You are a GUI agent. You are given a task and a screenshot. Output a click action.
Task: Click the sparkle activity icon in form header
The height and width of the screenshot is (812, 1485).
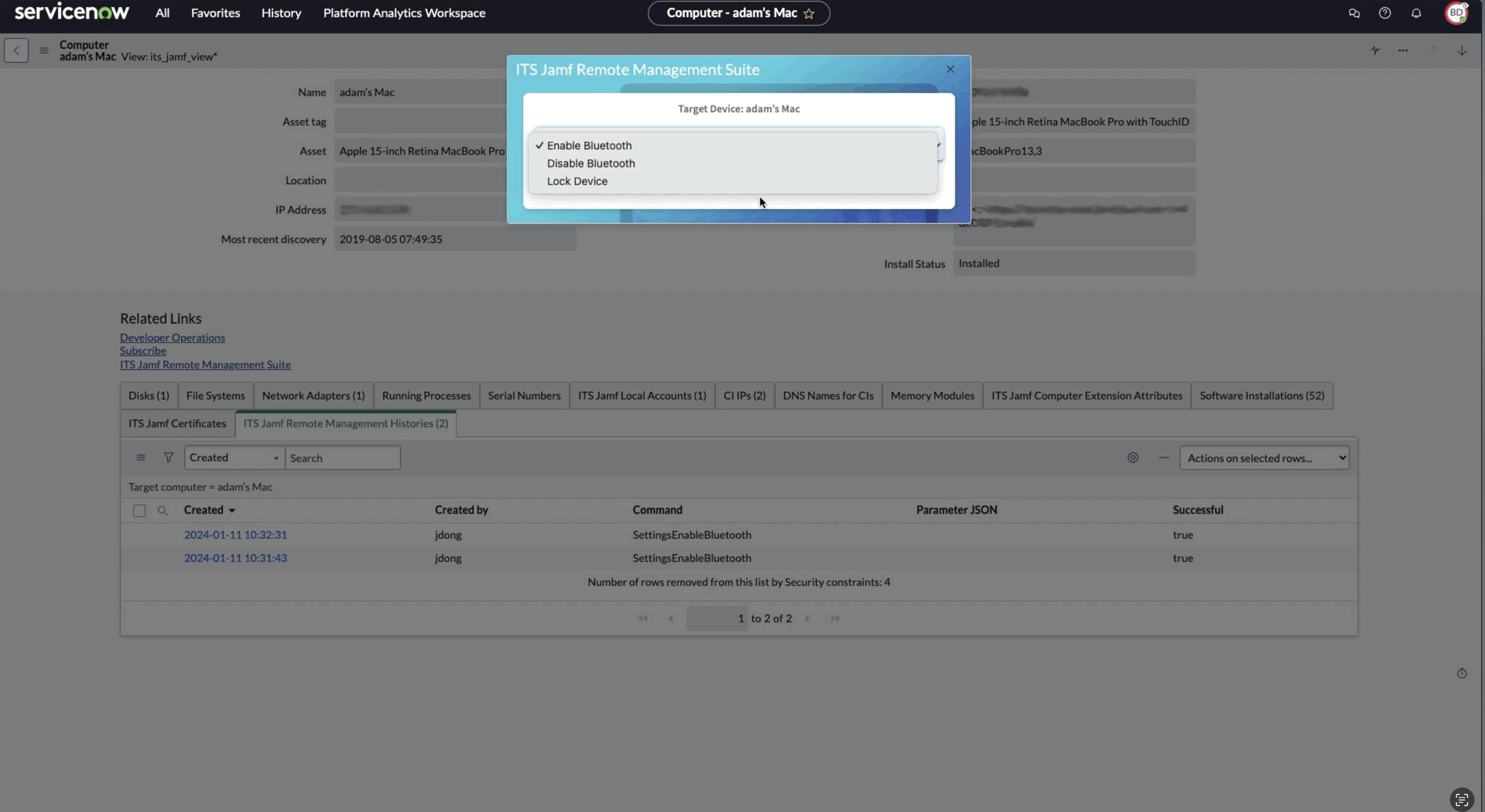click(1376, 50)
